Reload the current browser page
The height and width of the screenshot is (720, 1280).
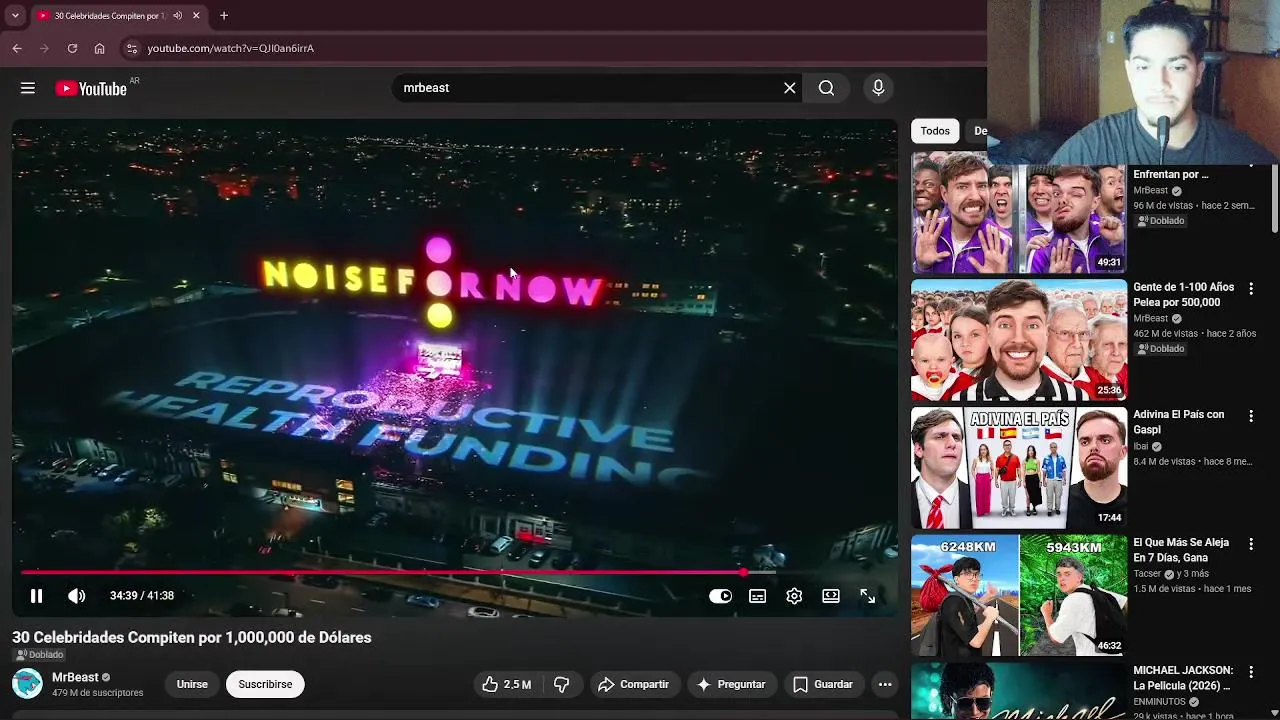(72, 48)
